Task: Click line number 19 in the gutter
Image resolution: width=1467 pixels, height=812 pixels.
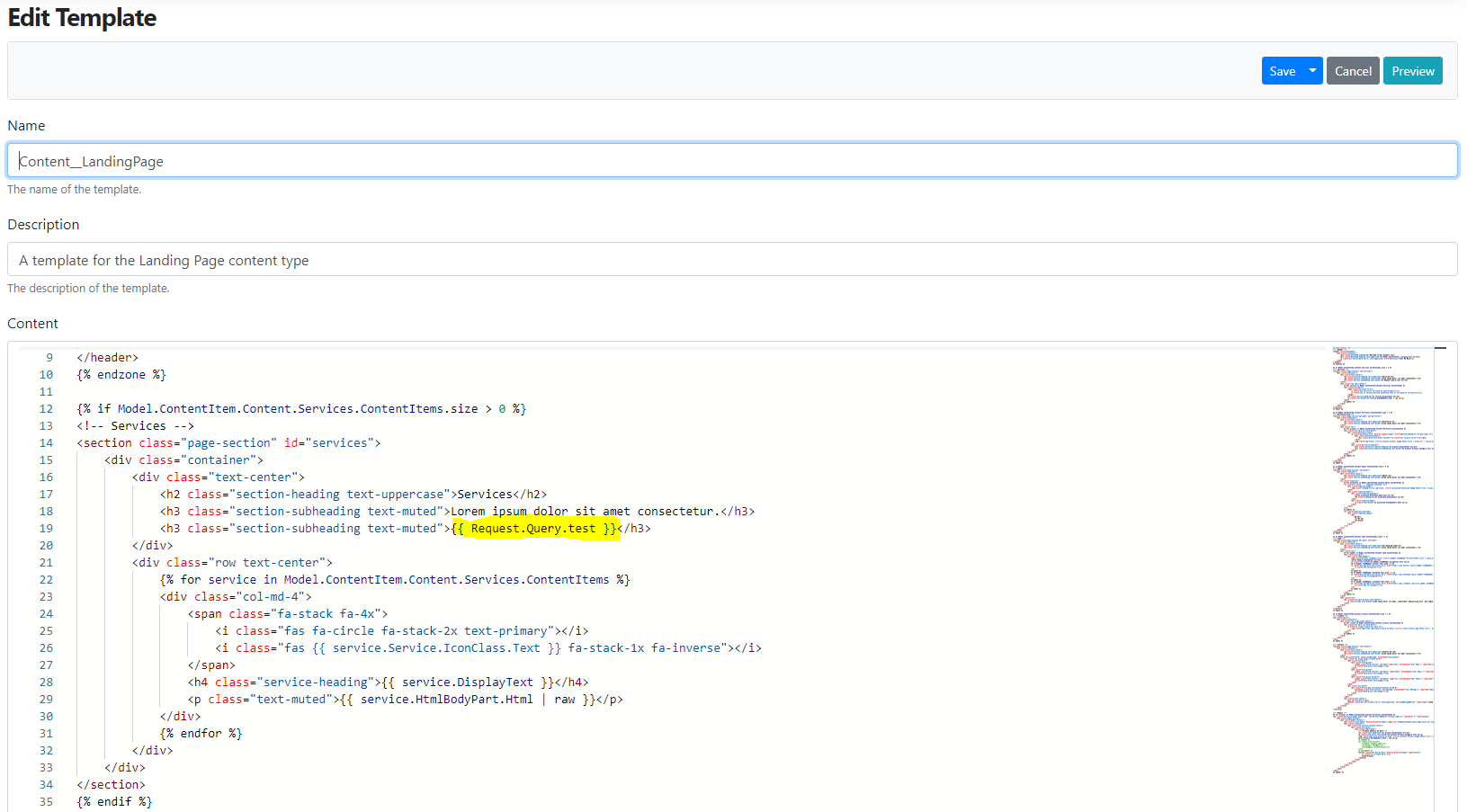Action: [x=46, y=529]
